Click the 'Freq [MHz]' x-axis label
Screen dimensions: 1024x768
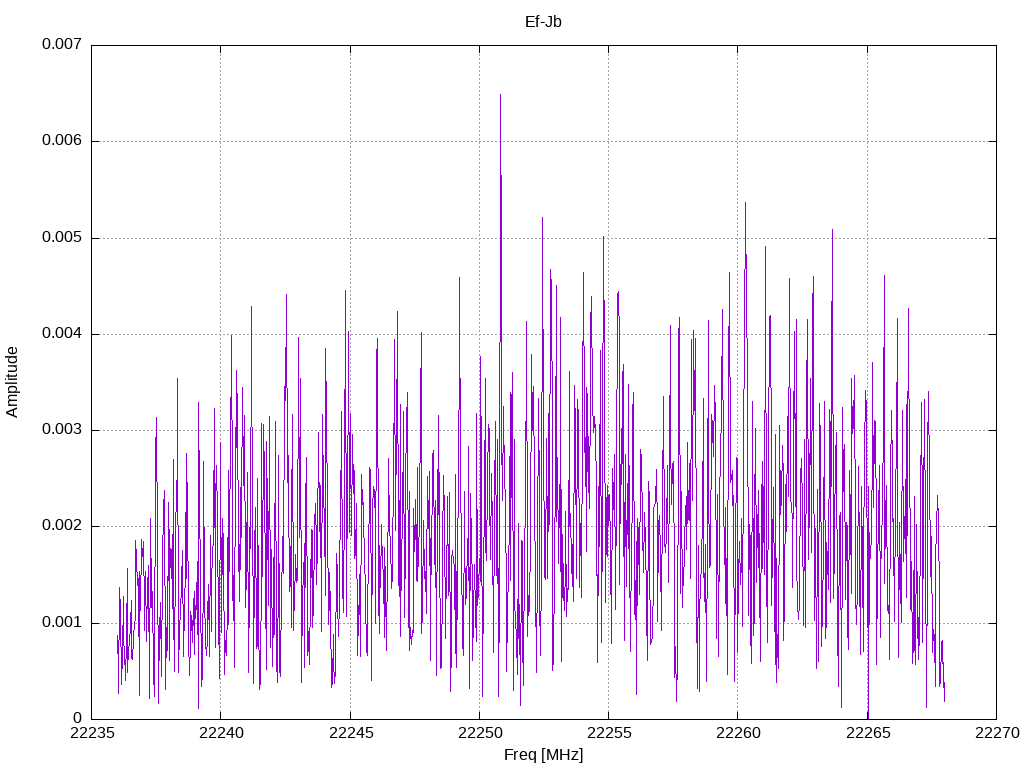(x=543, y=755)
